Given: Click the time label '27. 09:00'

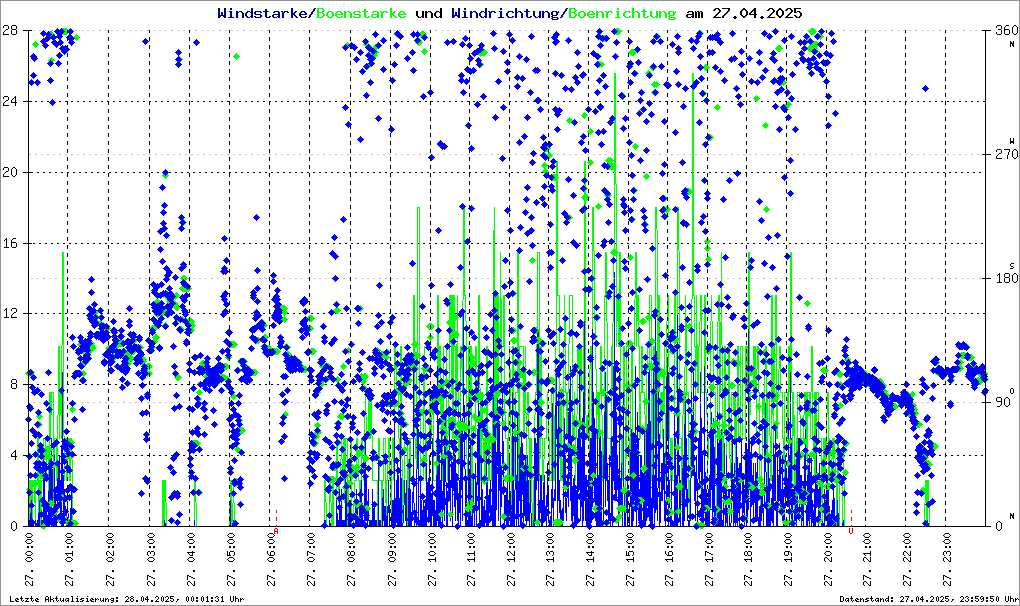Looking at the screenshot, I should 390,559.
